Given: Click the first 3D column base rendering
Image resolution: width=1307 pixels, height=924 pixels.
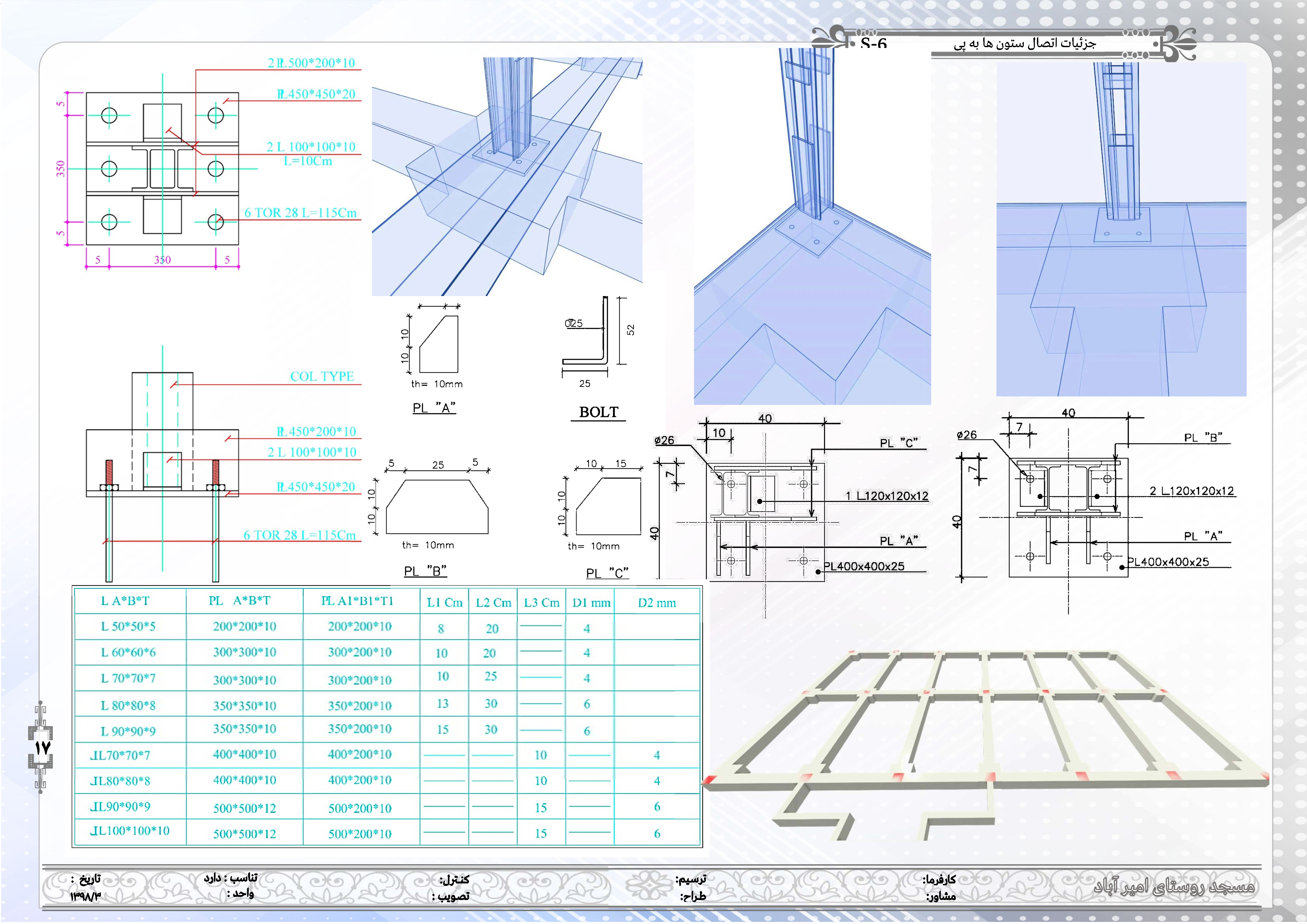Looking at the screenshot, I should point(507,176).
